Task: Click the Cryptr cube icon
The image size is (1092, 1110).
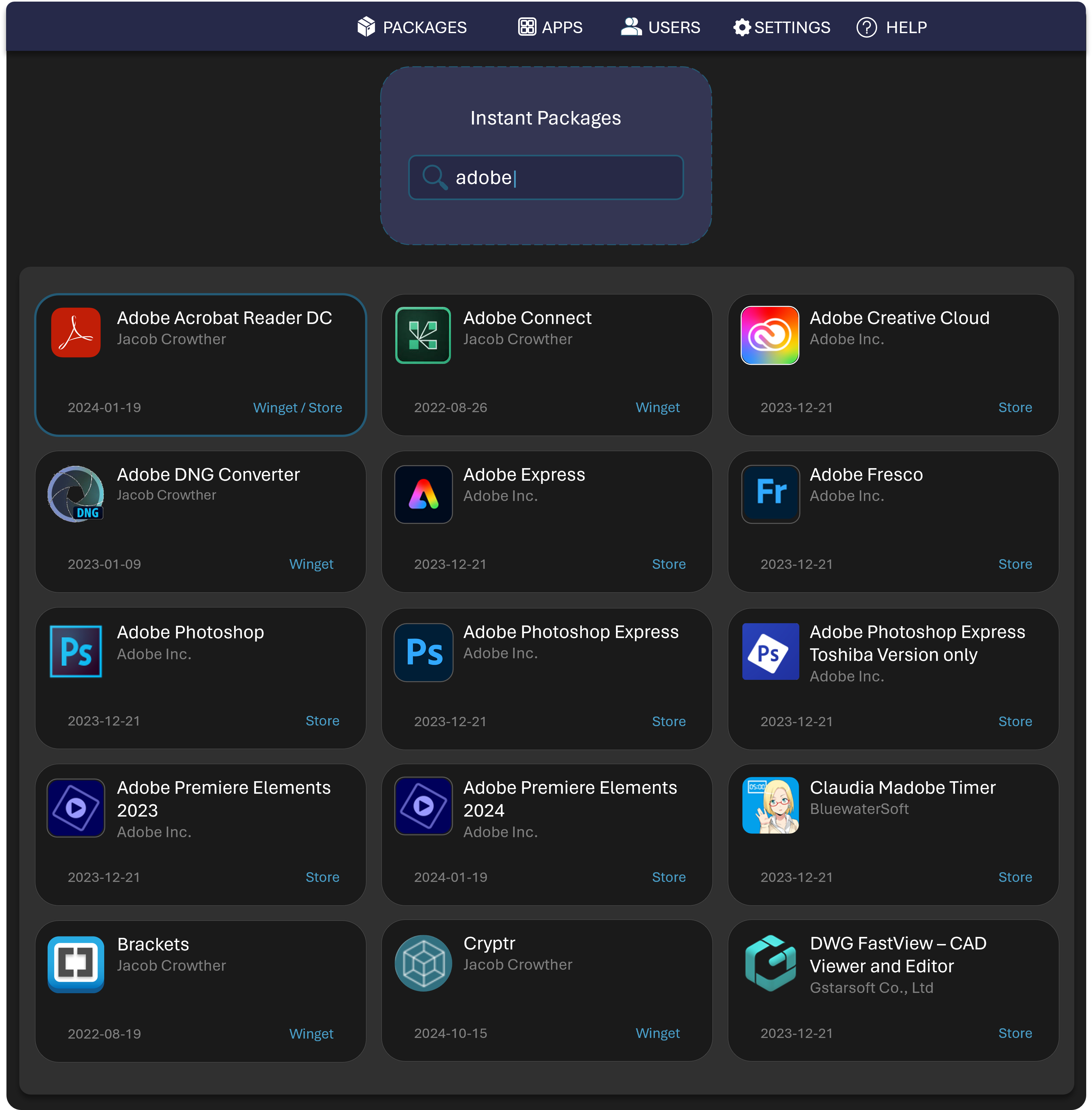Action: point(423,963)
